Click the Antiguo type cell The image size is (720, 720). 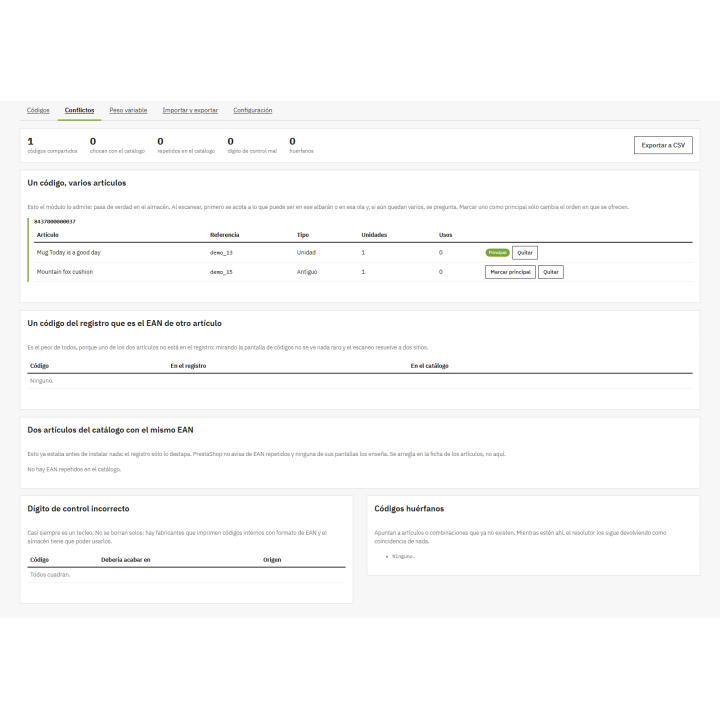coord(307,272)
